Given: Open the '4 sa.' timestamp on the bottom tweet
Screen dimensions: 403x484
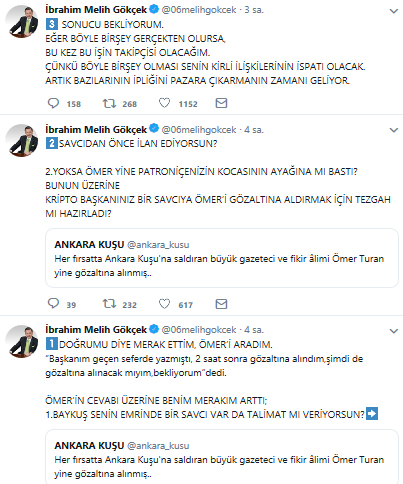Looking at the screenshot, I should pyautogui.click(x=254, y=330).
